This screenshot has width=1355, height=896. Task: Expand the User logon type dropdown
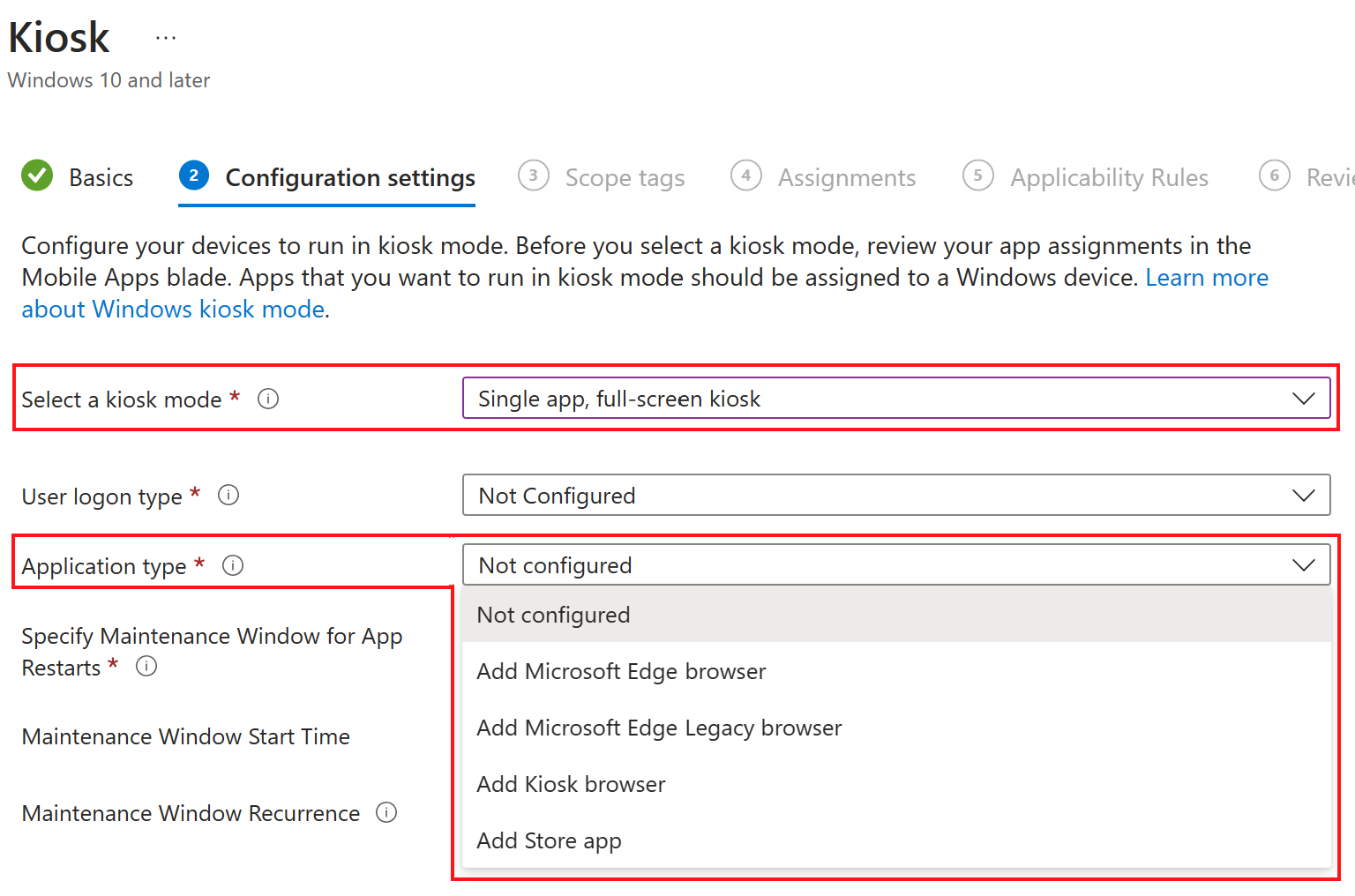[895, 496]
